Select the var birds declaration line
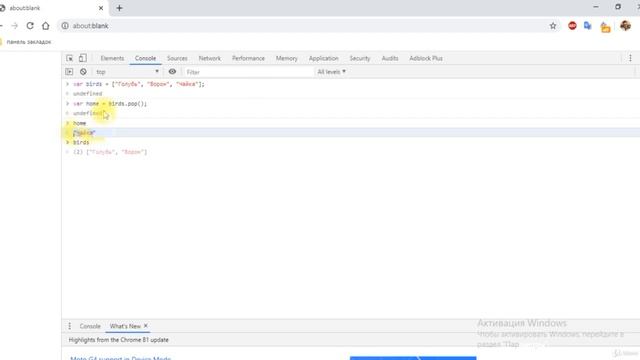Viewport: 640px width, 360px height. click(x=139, y=84)
